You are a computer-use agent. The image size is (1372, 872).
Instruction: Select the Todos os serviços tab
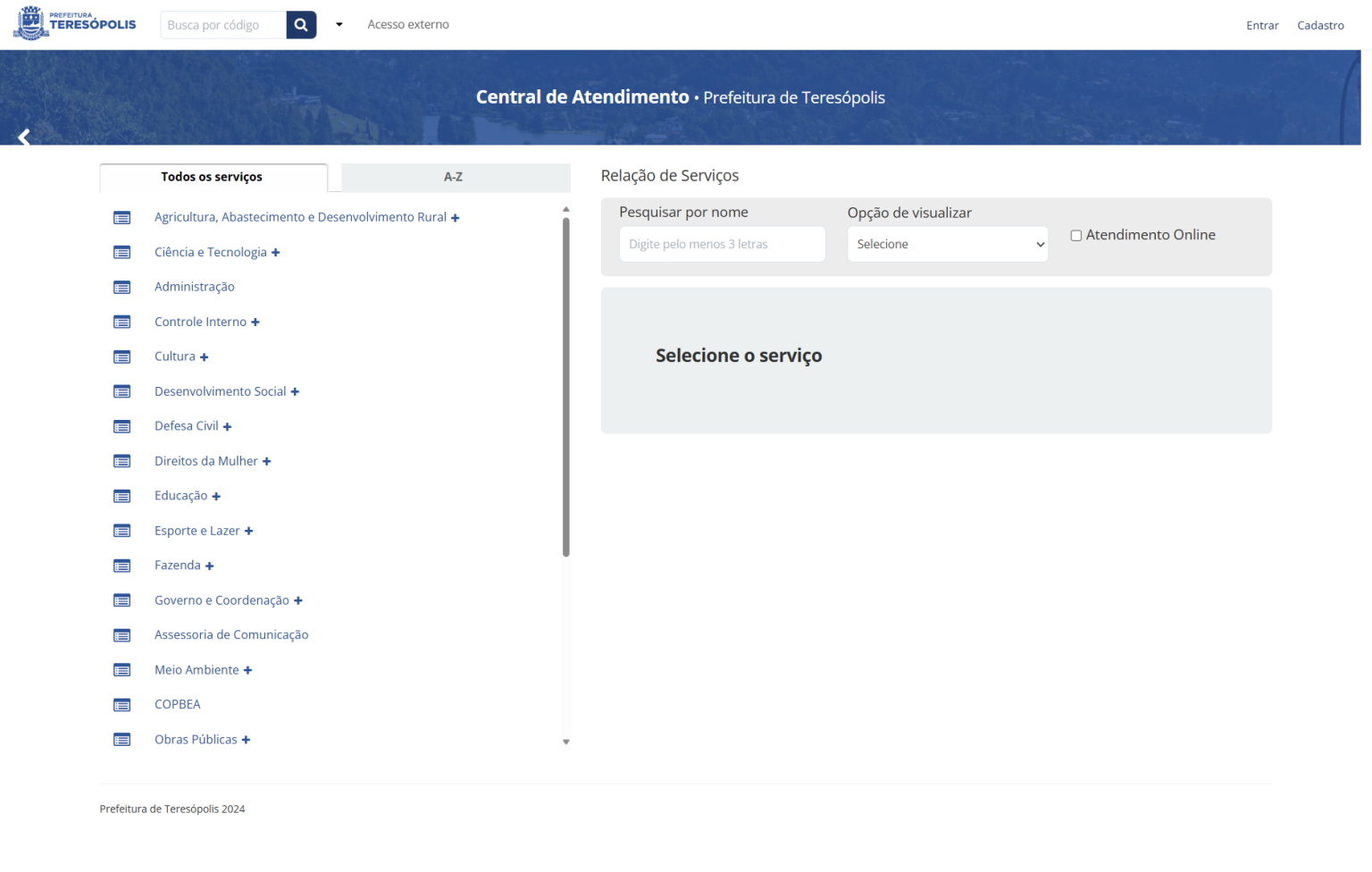212,178
